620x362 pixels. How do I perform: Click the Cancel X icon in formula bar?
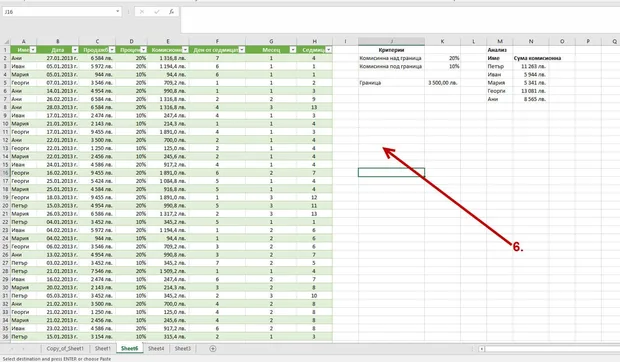(x=142, y=12)
